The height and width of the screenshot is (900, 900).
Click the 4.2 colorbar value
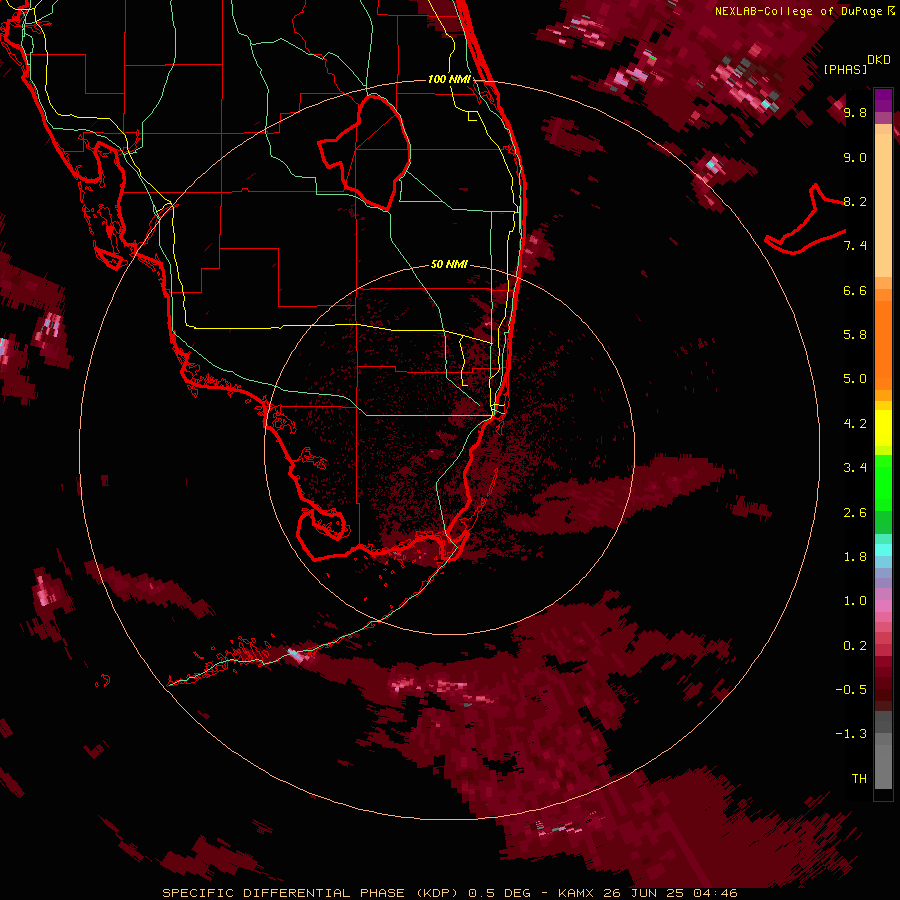point(855,424)
